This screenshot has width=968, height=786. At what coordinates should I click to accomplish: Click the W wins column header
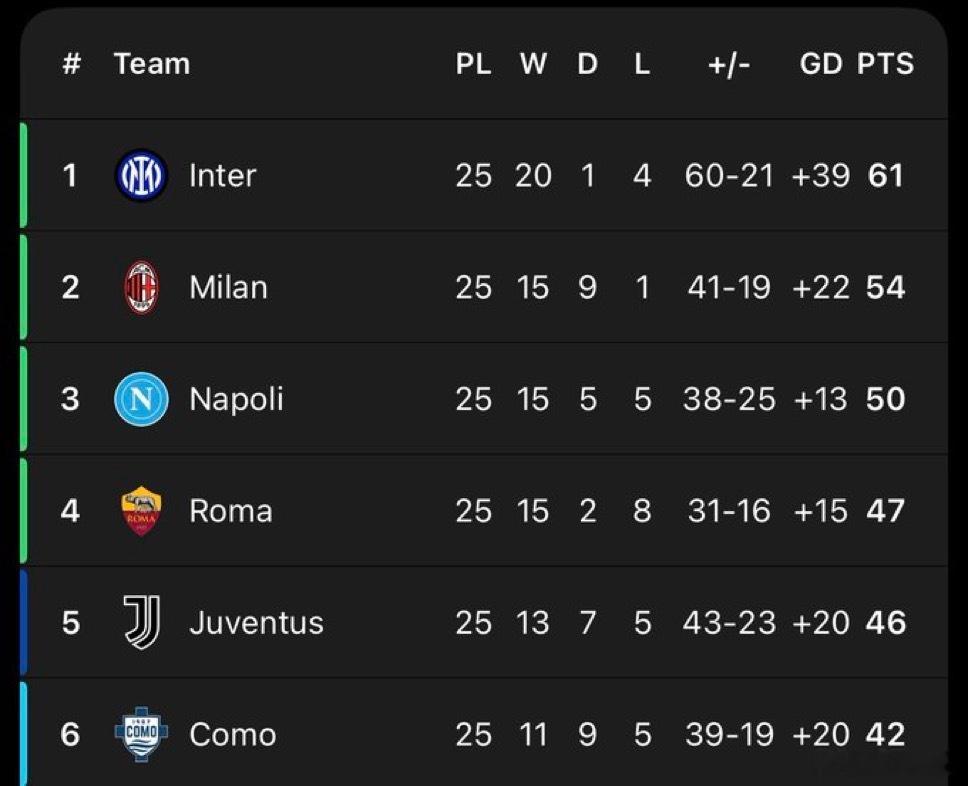tap(533, 64)
